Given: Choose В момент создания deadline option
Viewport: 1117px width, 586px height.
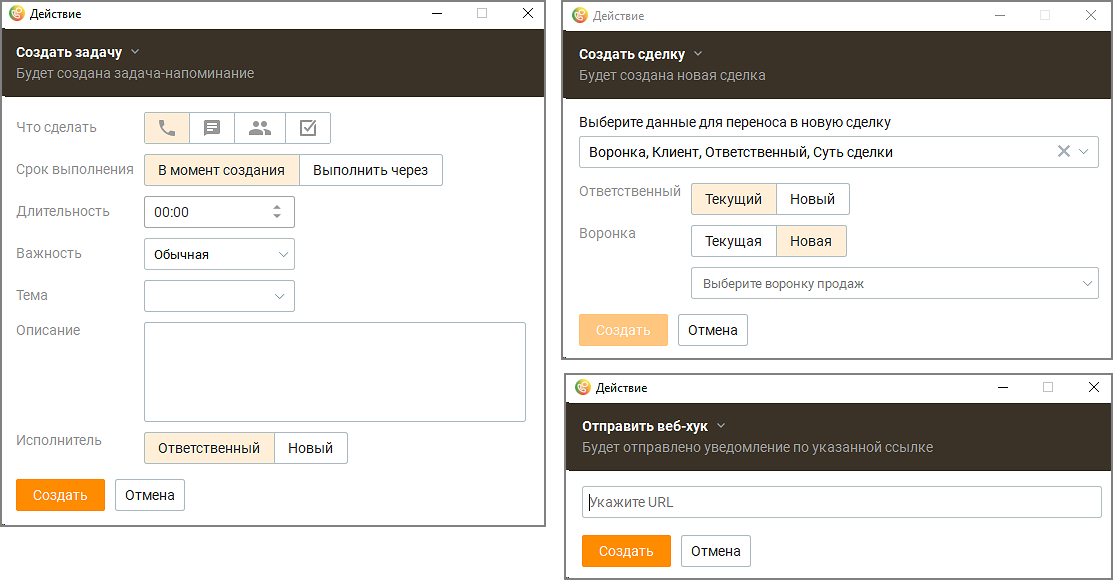Looking at the screenshot, I should click(x=222, y=170).
